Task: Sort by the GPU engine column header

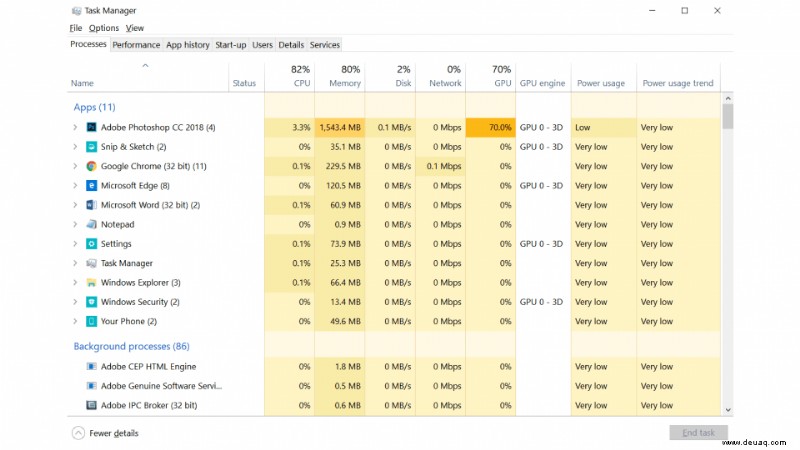Action: 543,78
